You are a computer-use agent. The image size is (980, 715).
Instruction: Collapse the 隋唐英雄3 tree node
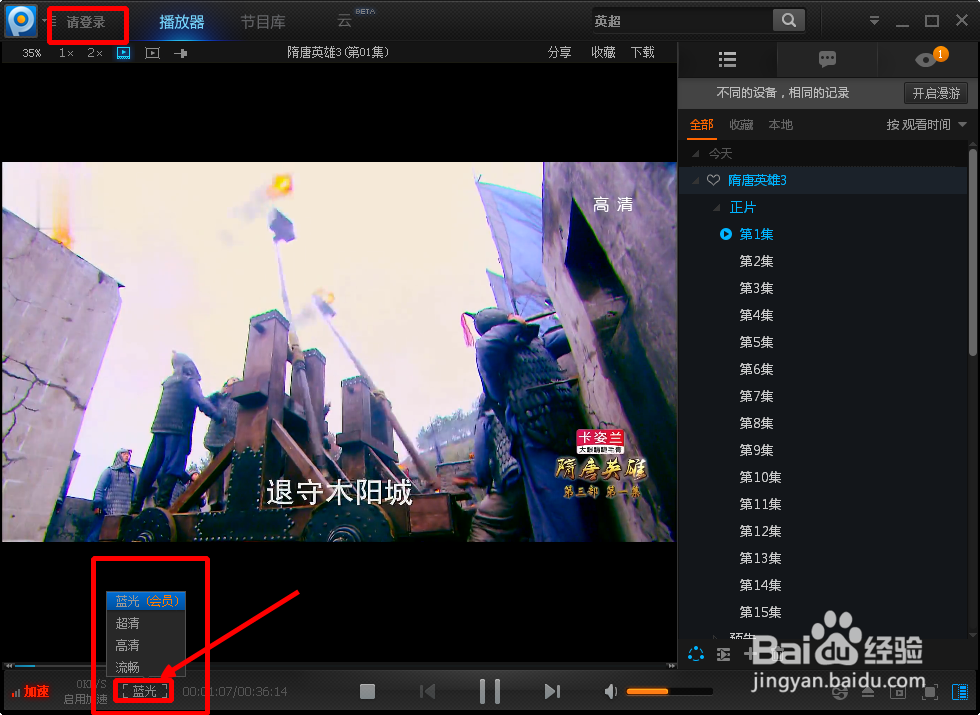pyautogui.click(x=696, y=181)
